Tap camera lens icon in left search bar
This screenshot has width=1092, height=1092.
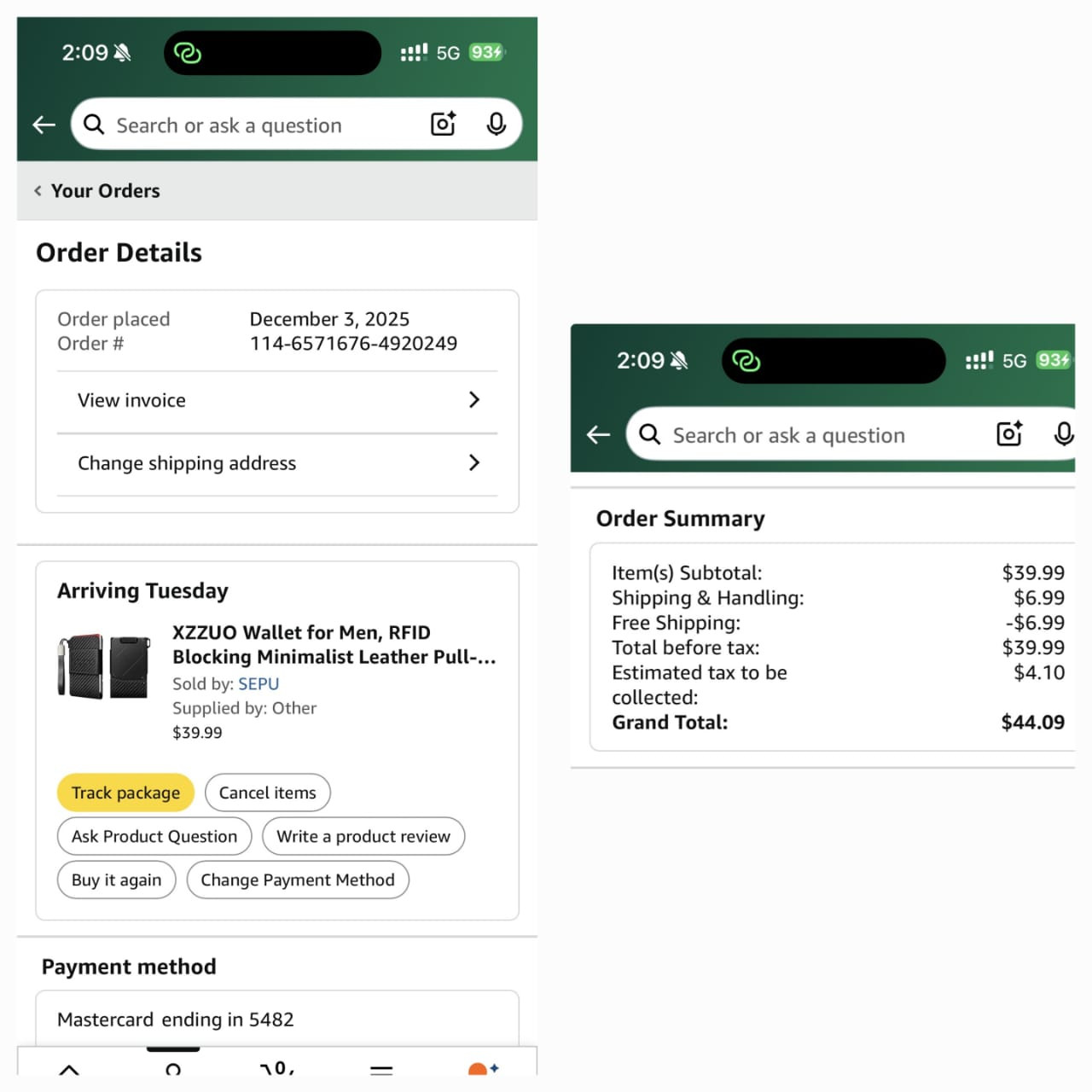[x=443, y=125]
